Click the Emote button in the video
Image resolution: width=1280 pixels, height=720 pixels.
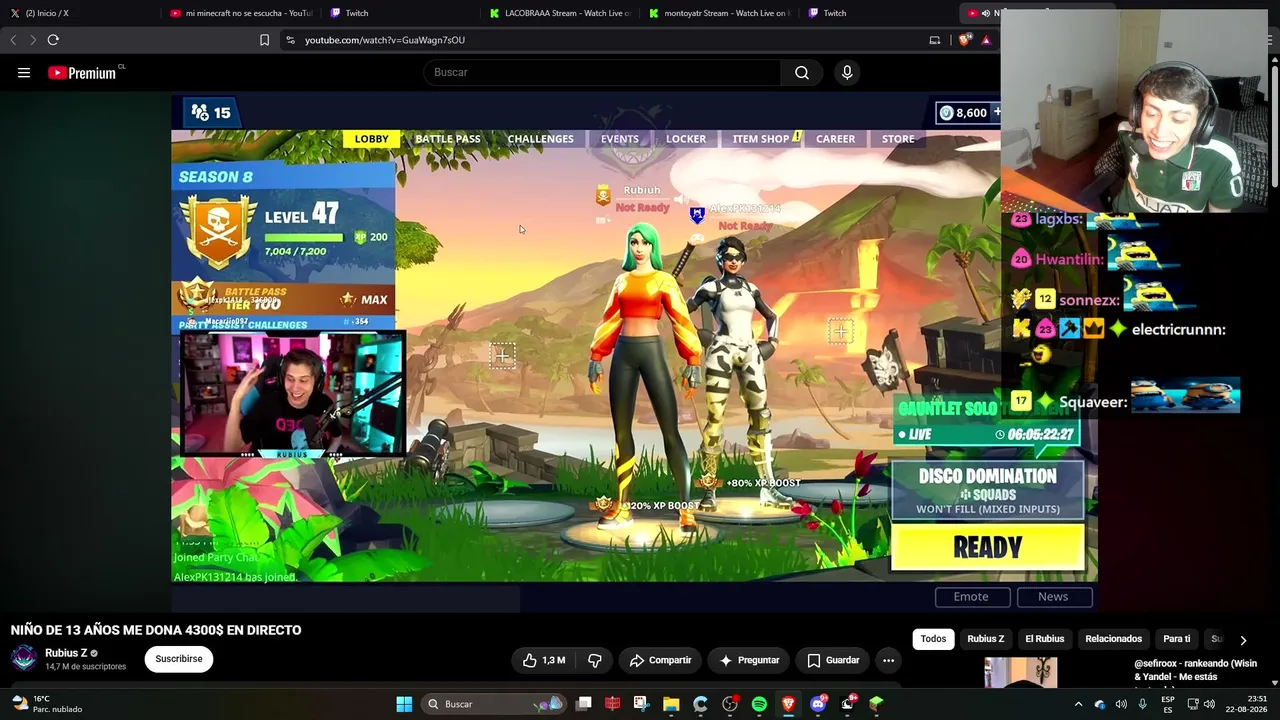(971, 597)
